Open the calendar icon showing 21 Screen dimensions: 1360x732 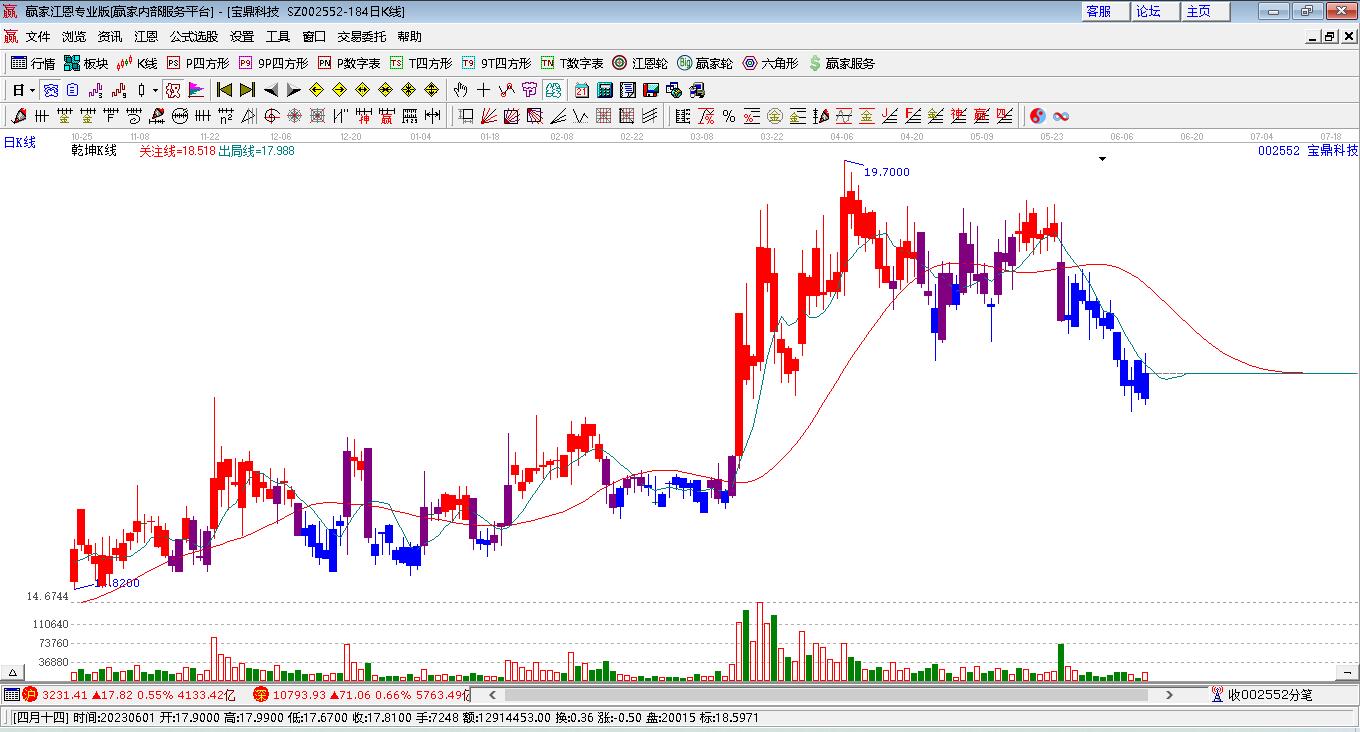tap(582, 90)
